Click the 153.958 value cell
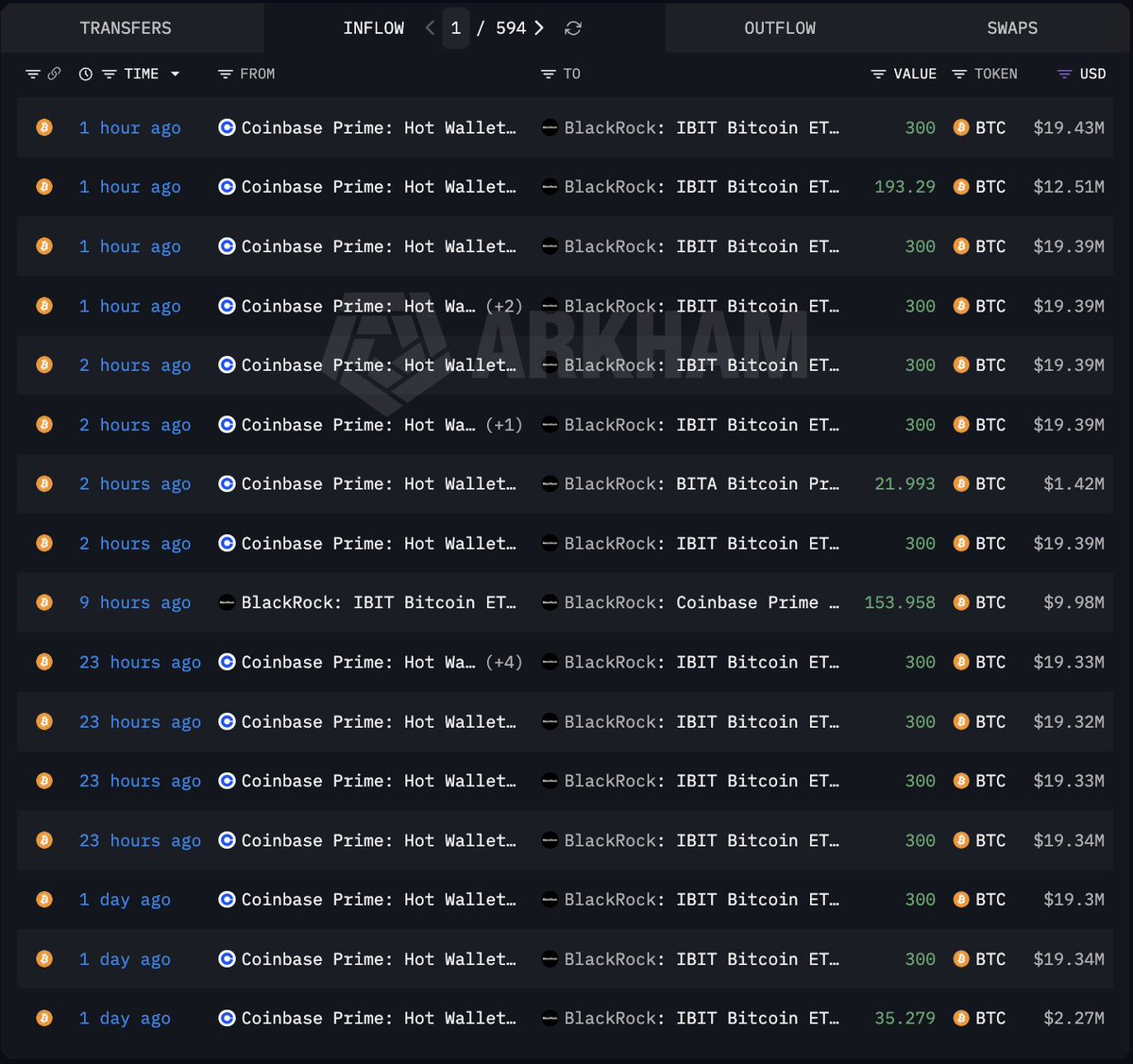This screenshot has width=1133, height=1064. [900, 602]
